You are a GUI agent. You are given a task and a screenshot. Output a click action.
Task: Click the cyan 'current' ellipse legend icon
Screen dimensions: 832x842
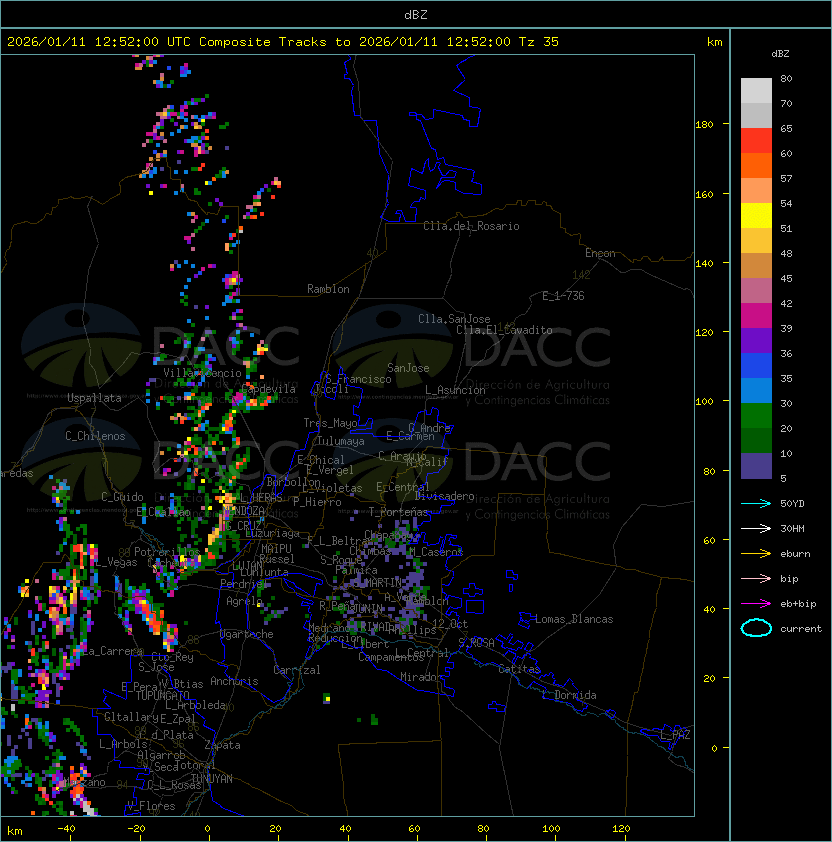(x=756, y=628)
